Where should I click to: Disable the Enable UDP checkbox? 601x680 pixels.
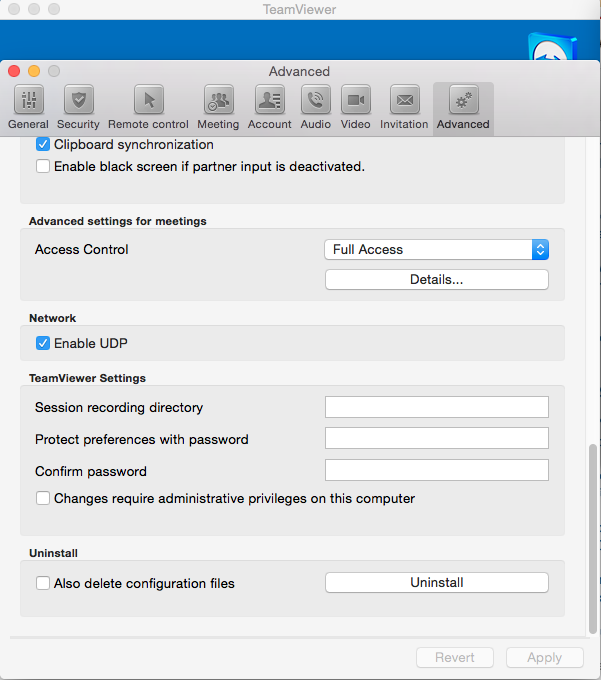click(x=43, y=343)
